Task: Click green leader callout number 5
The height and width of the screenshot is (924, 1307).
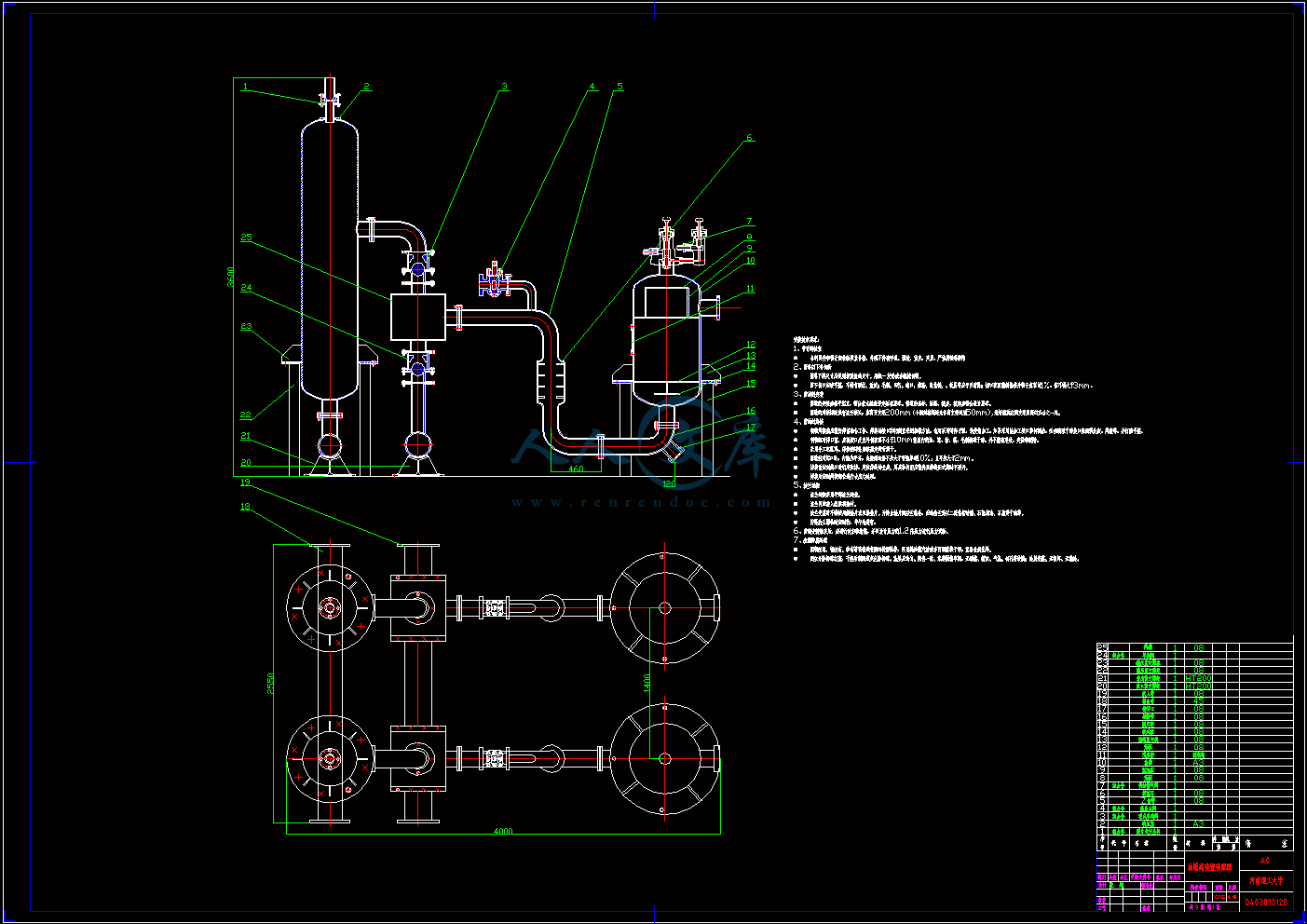Action: [x=619, y=87]
